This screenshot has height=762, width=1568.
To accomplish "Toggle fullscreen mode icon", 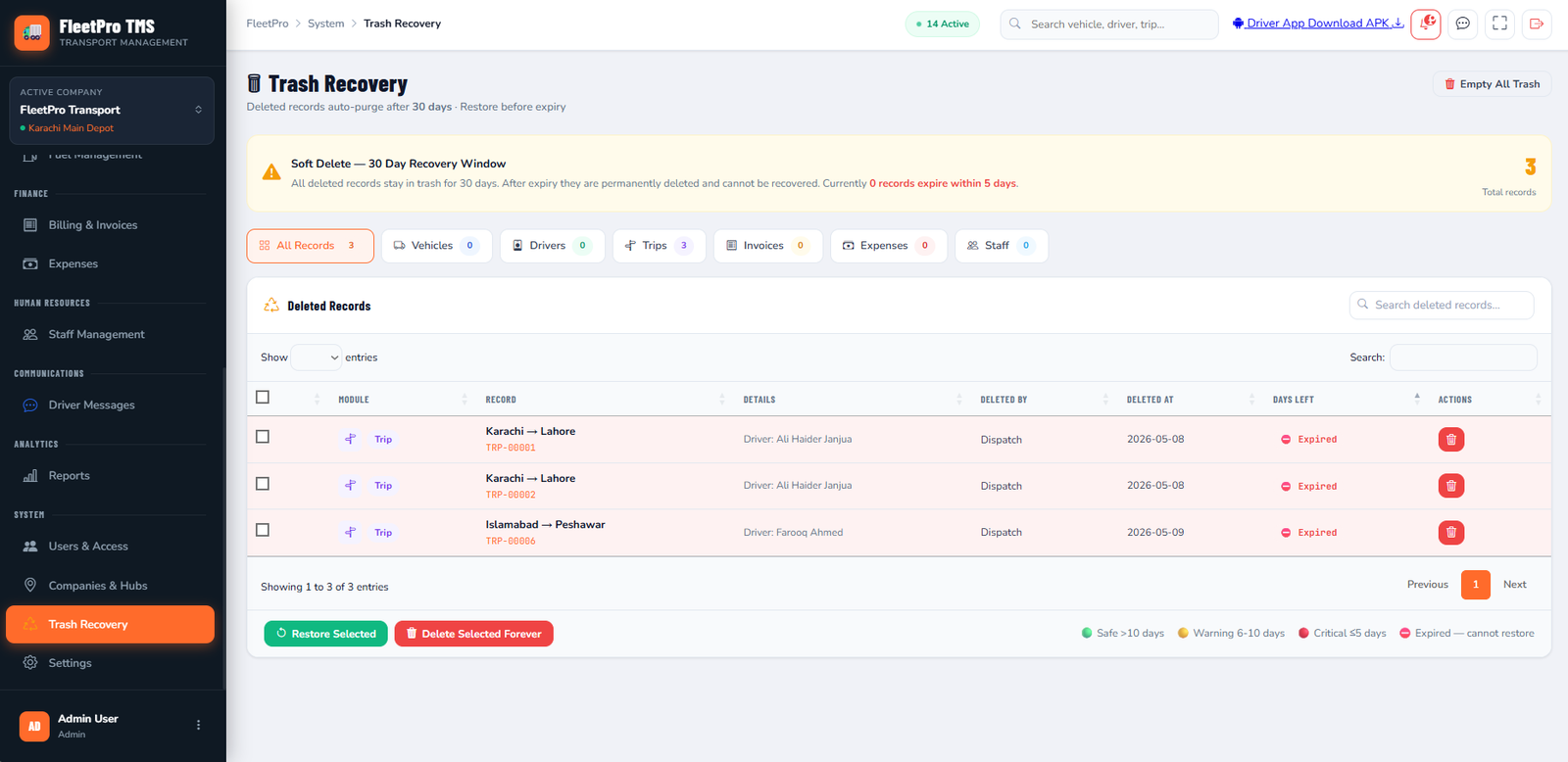I will [1499, 24].
